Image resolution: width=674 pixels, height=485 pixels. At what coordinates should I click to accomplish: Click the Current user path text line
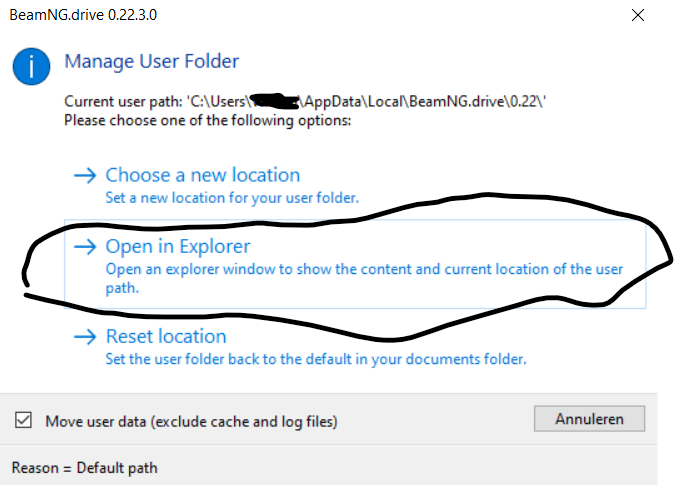coord(305,101)
